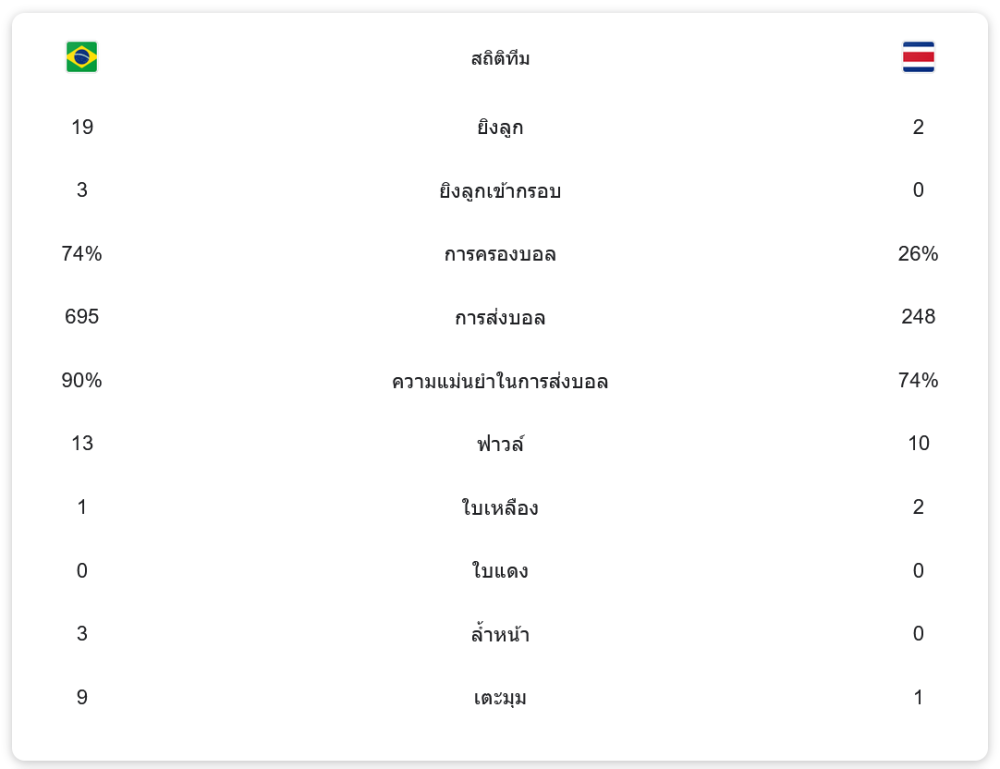This screenshot has height=769, width=1000.
Task: Select Costa Rica's 248 passes value
Action: click(918, 317)
